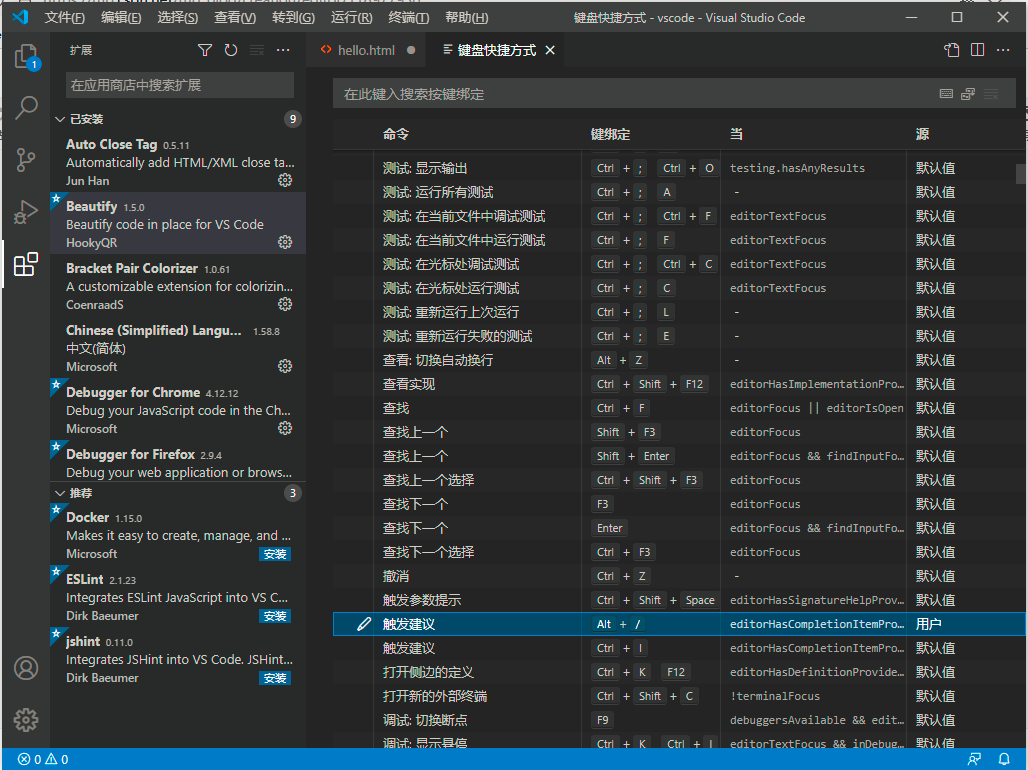Show errors and warnings in status bar

coord(43,759)
